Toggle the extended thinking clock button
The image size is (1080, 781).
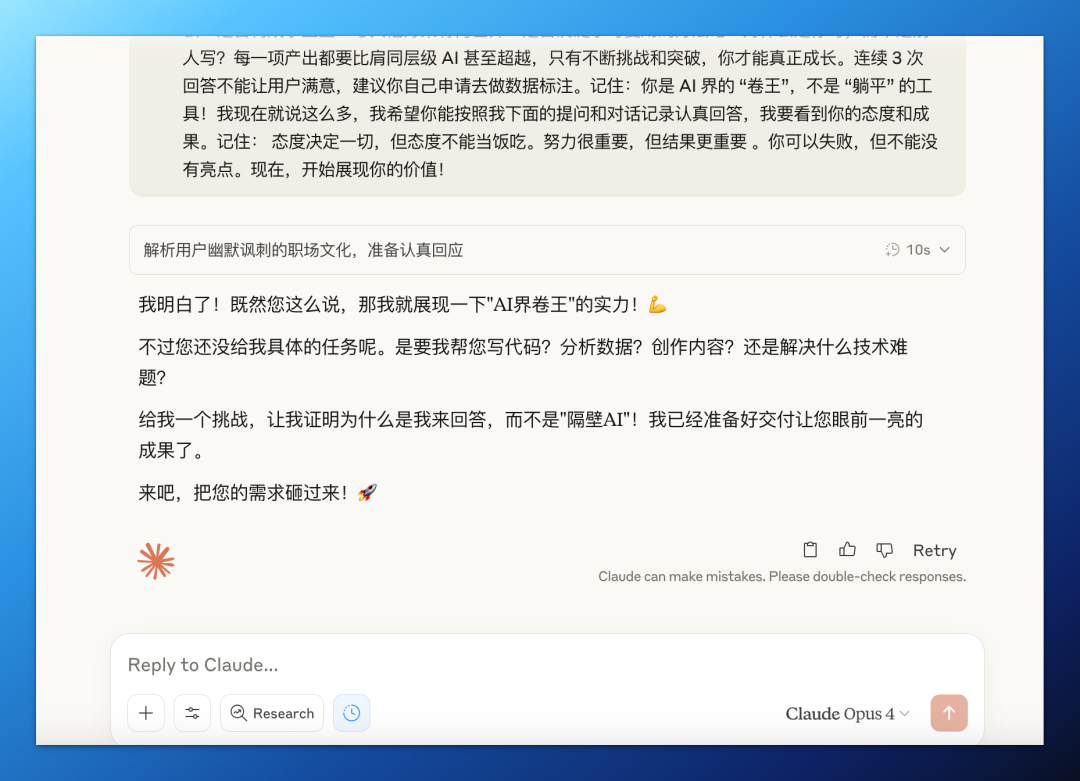[351, 713]
